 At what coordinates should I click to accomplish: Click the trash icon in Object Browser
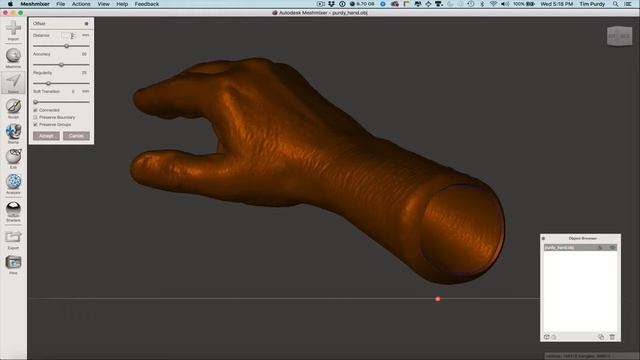[612, 337]
